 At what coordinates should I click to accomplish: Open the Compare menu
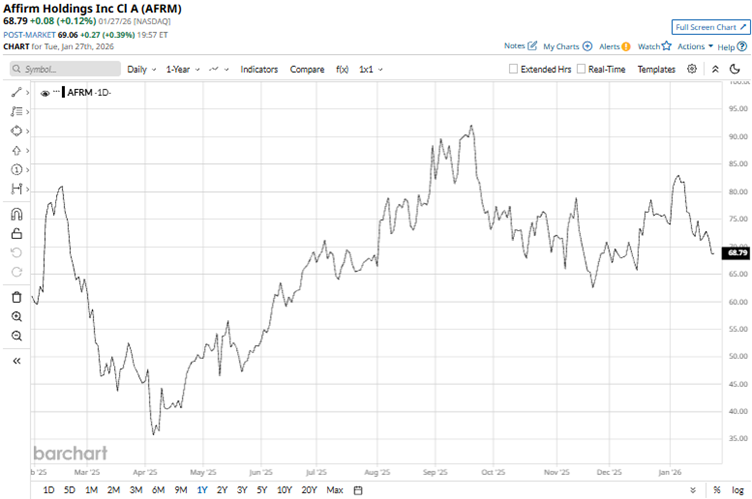[307, 70]
